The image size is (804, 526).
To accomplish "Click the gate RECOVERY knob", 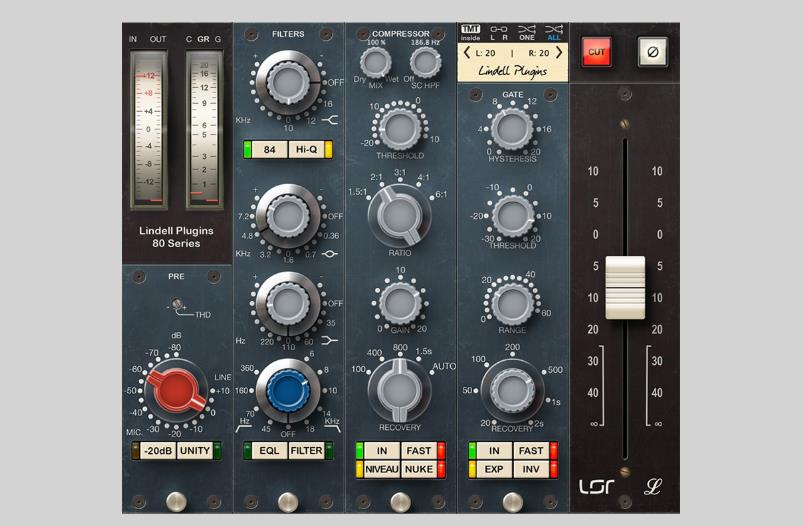I will [x=512, y=391].
